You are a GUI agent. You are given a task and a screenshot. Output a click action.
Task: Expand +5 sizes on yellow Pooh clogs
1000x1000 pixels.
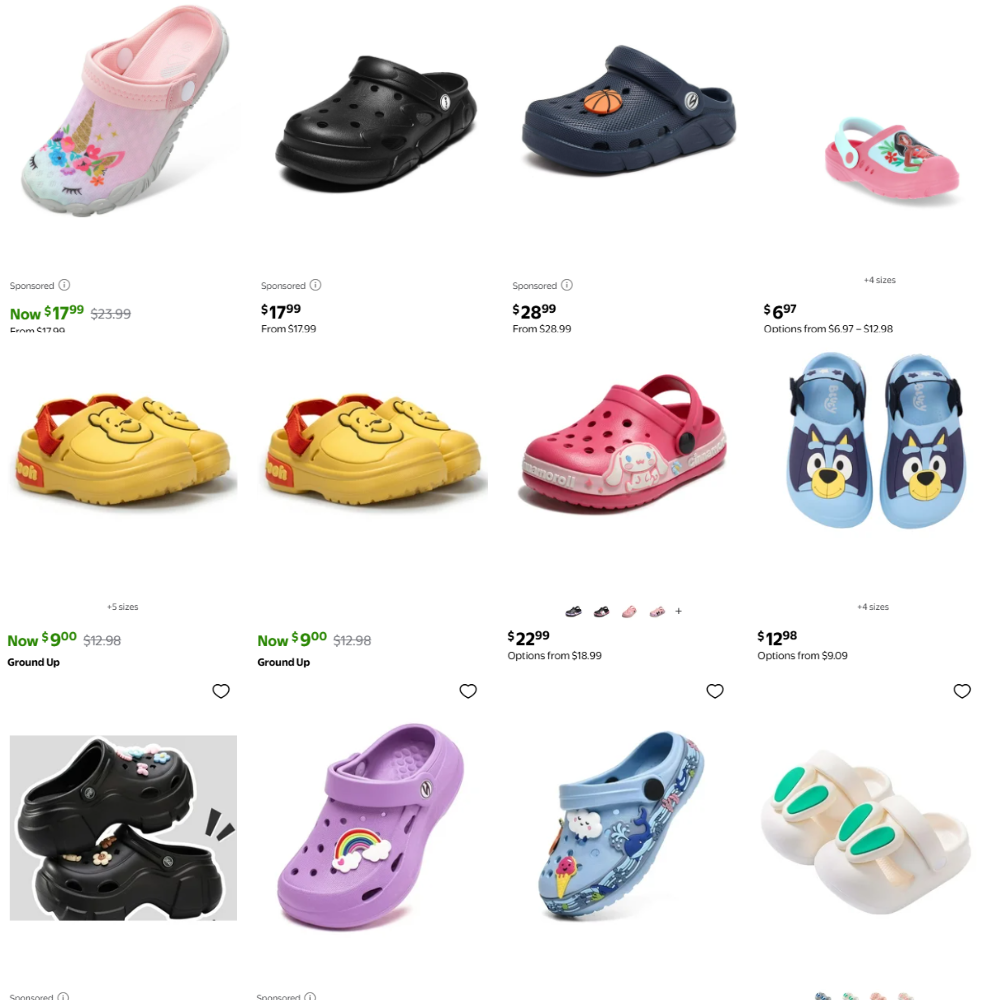[122, 607]
